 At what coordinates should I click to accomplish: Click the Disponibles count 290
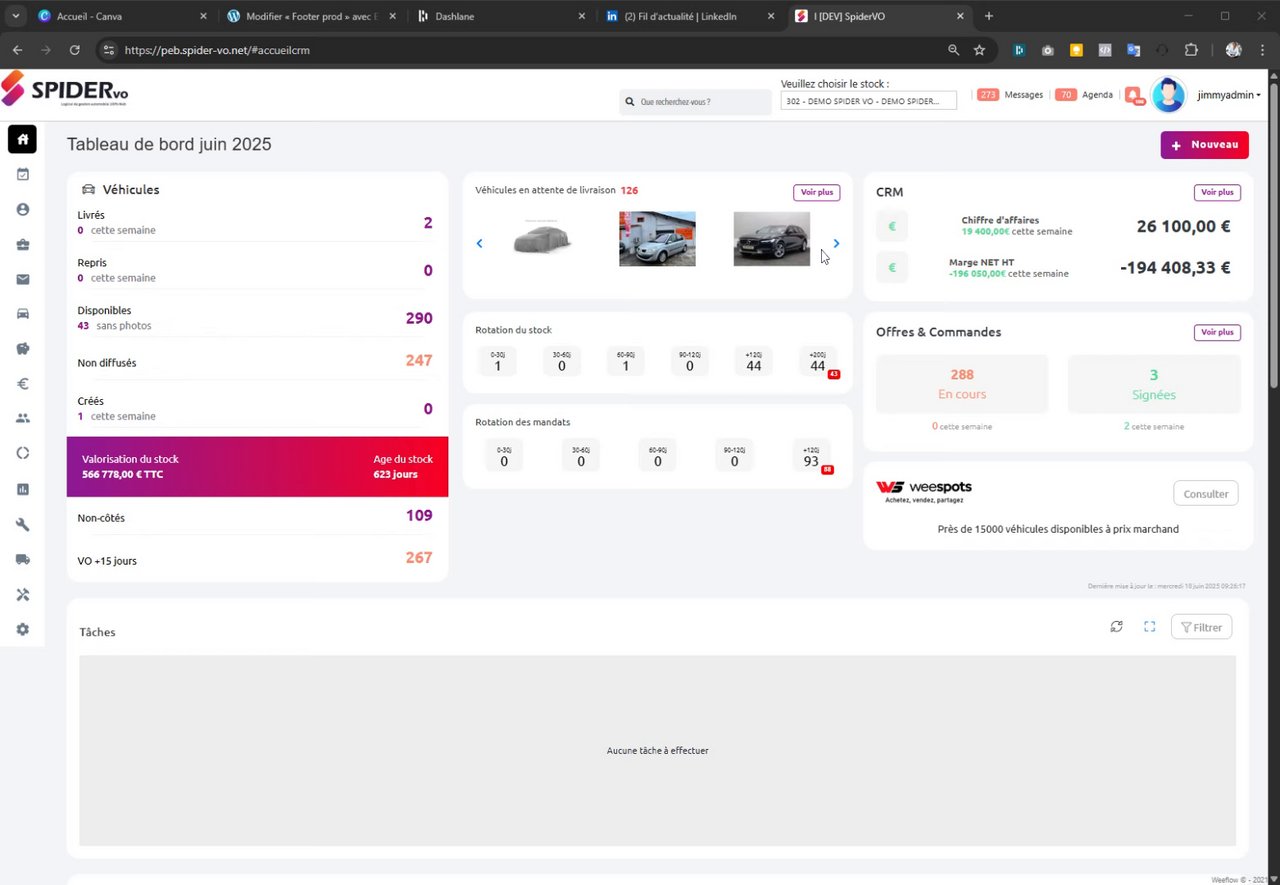tap(419, 318)
